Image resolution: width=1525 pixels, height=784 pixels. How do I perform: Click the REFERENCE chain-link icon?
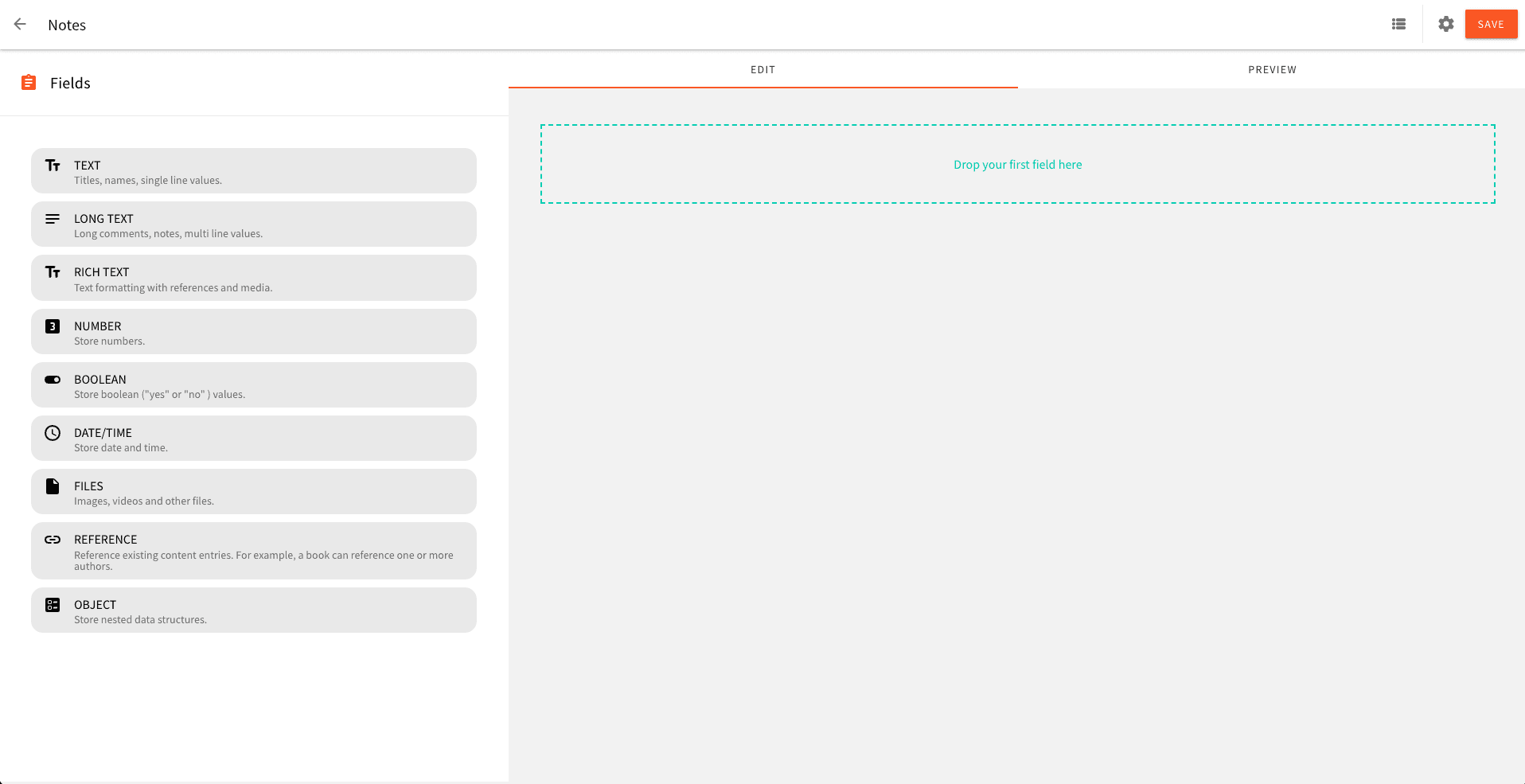click(x=53, y=540)
